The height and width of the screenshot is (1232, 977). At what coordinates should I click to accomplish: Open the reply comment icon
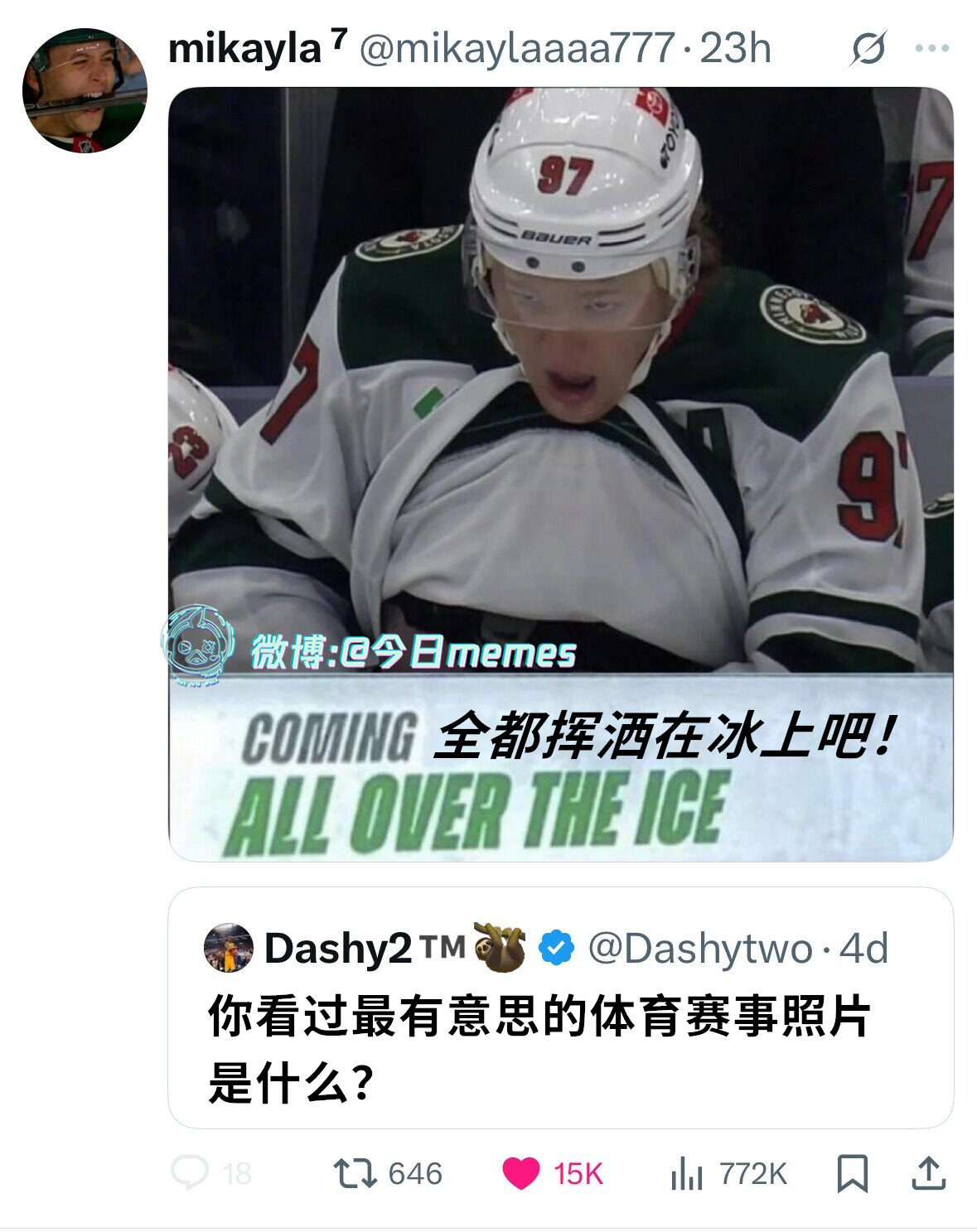coord(189,1173)
